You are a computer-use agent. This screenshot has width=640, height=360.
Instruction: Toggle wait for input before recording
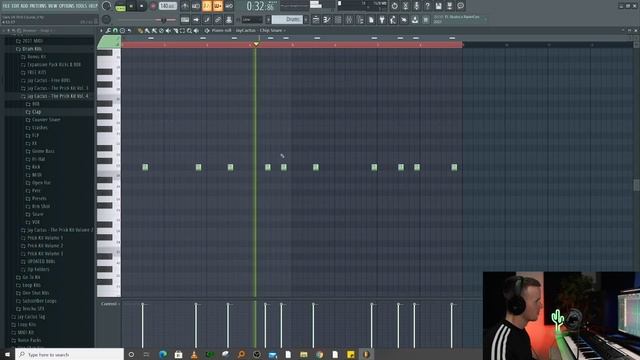[196, 6]
